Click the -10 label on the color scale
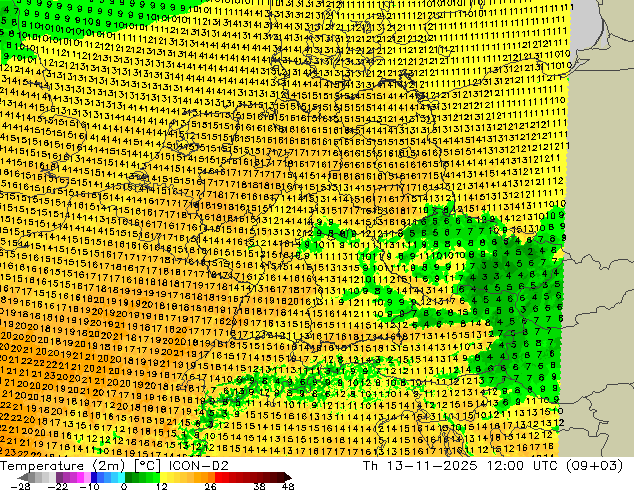This screenshot has height=490, width=634. click(89, 486)
